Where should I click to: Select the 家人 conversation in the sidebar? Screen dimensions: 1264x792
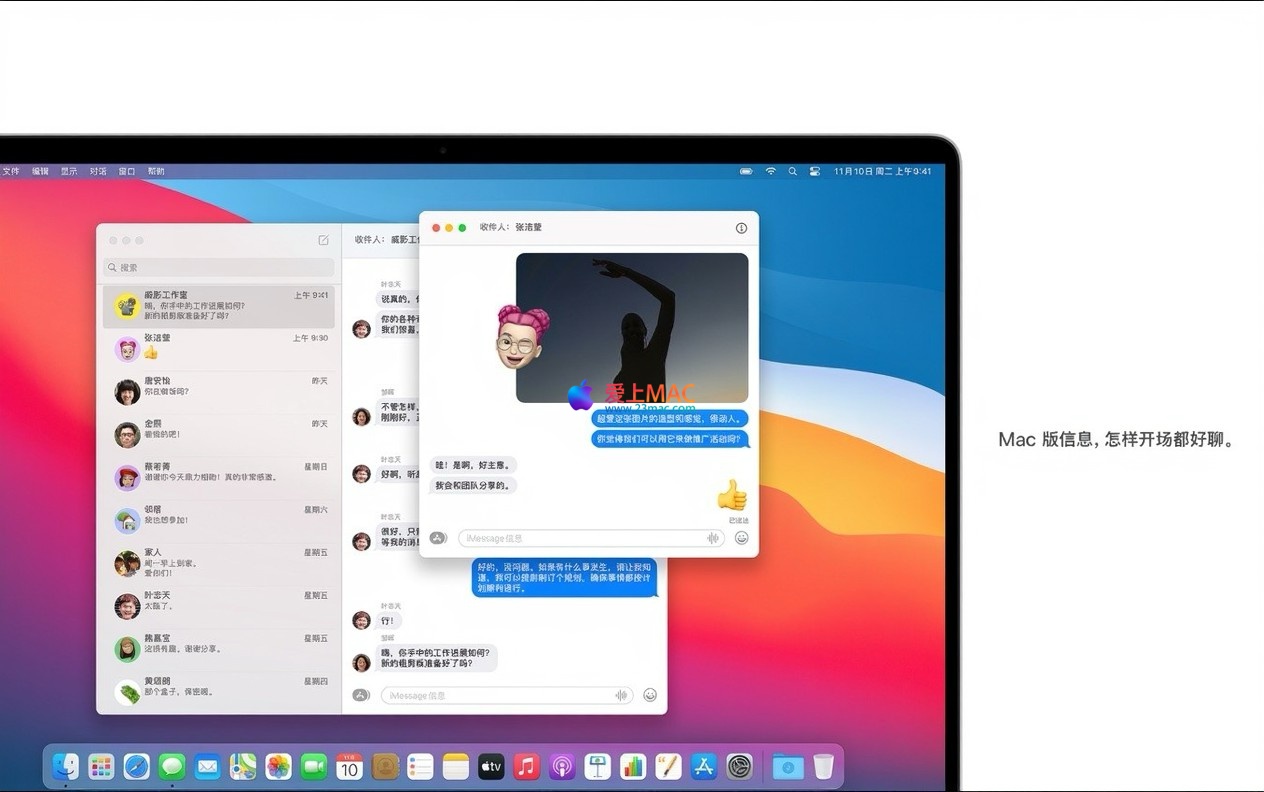(x=218, y=563)
